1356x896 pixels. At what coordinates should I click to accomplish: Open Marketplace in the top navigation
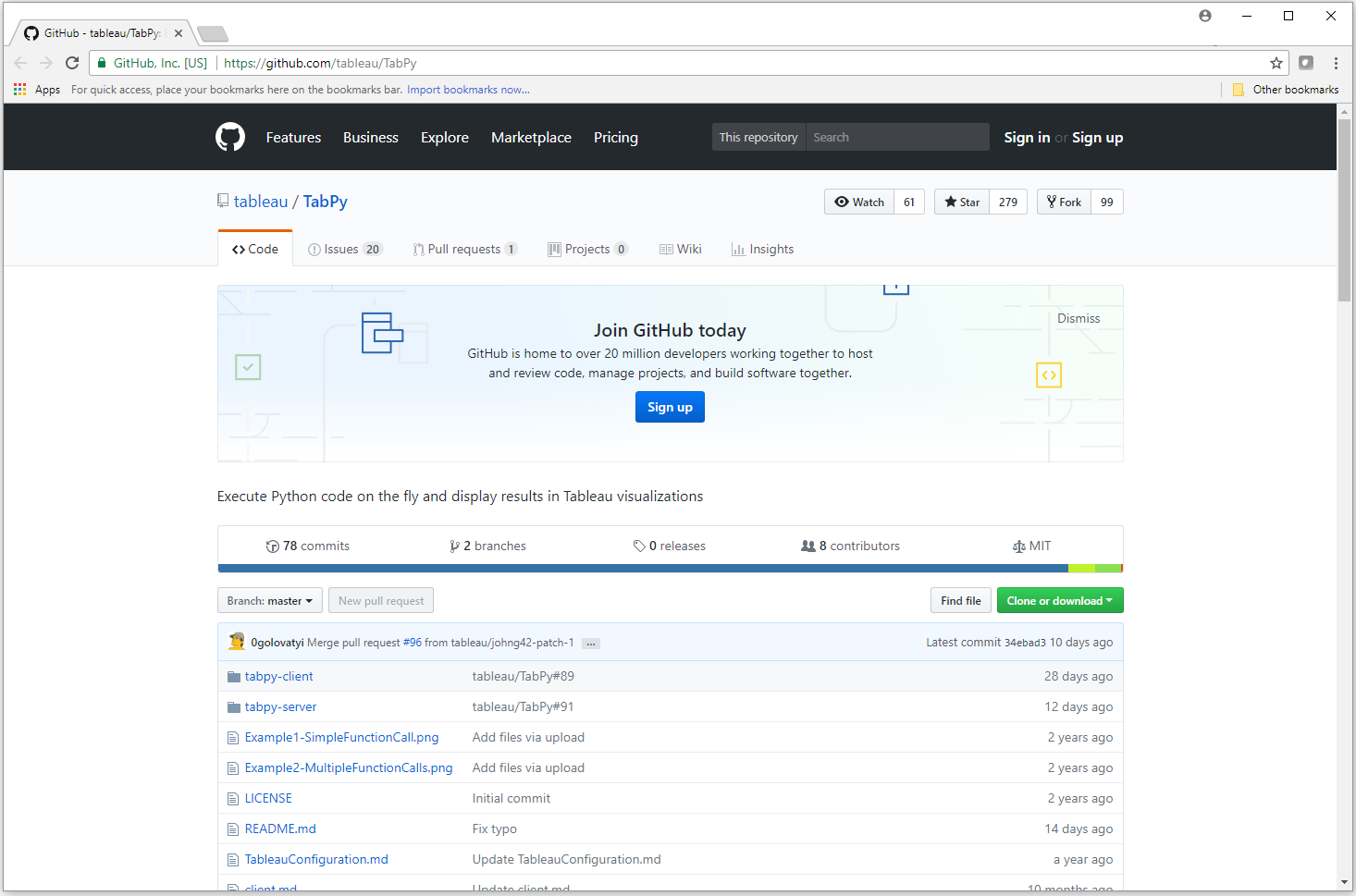[x=531, y=137]
